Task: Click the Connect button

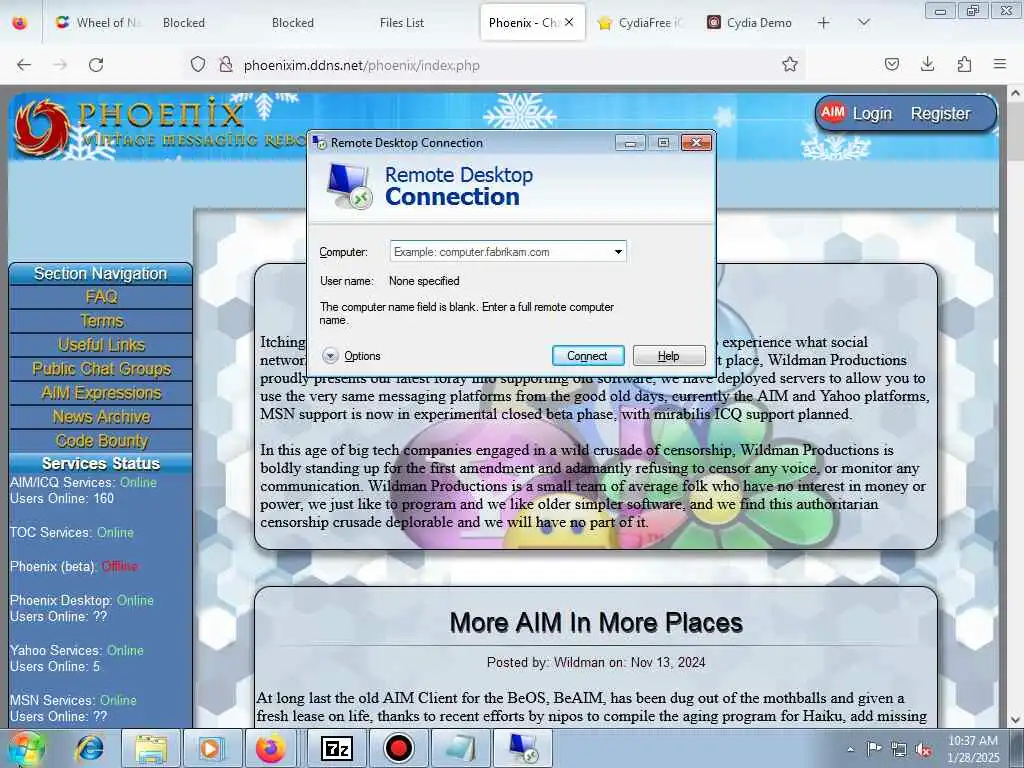Action: [x=588, y=356]
